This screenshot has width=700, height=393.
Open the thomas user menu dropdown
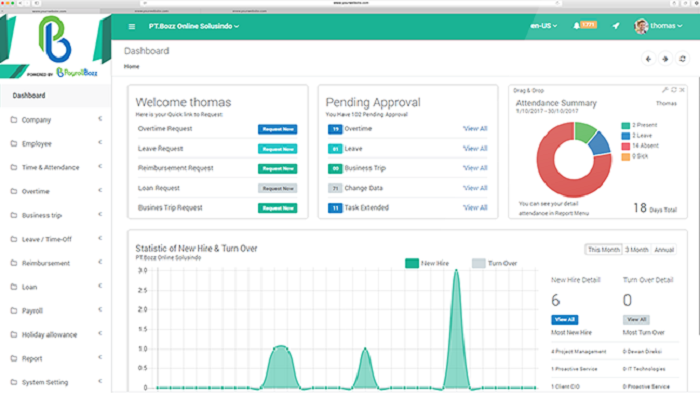(666, 26)
